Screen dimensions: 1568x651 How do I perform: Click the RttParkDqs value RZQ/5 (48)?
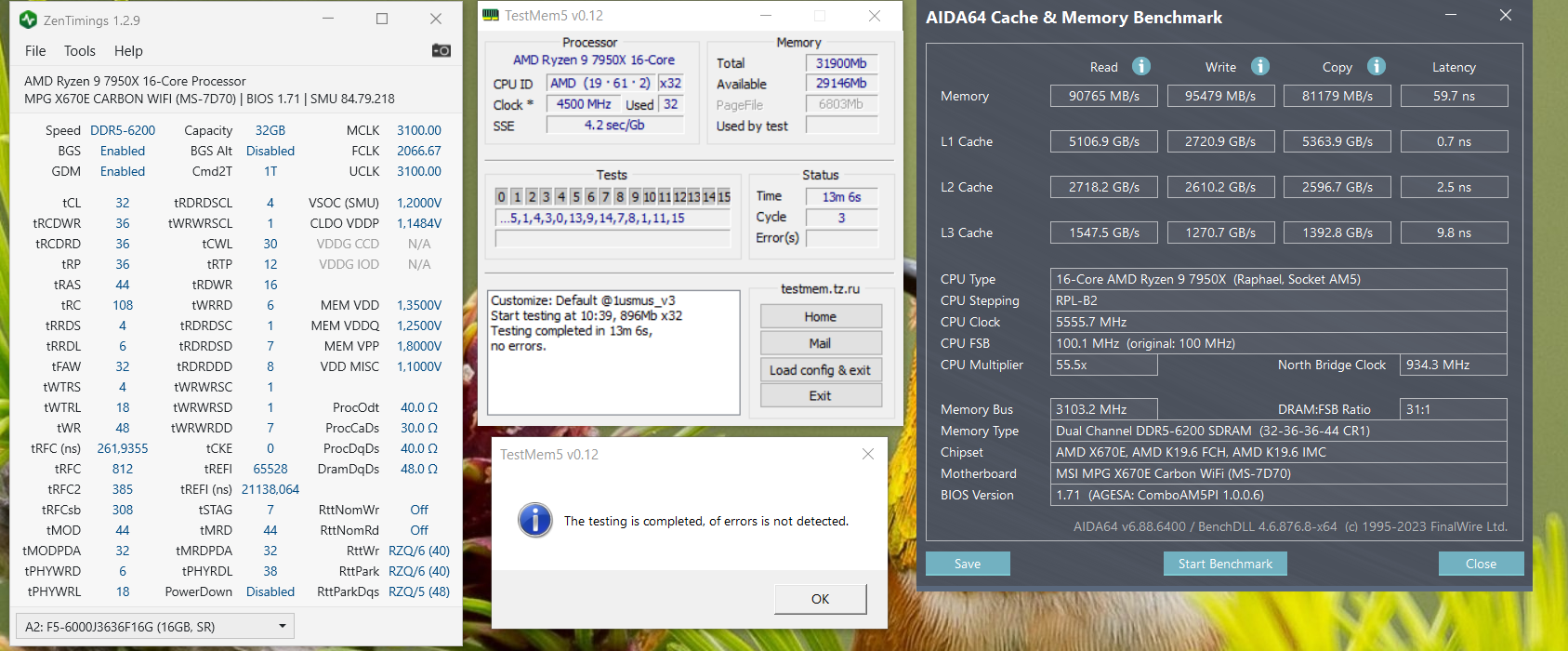point(419,591)
